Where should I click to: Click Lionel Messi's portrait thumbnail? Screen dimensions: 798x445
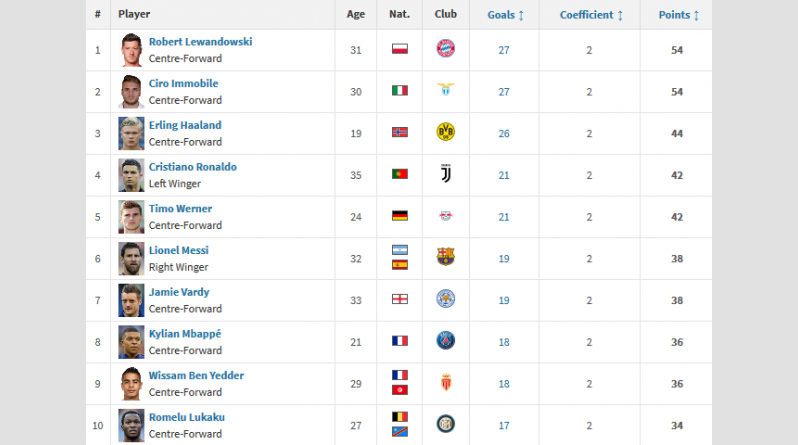pos(131,259)
